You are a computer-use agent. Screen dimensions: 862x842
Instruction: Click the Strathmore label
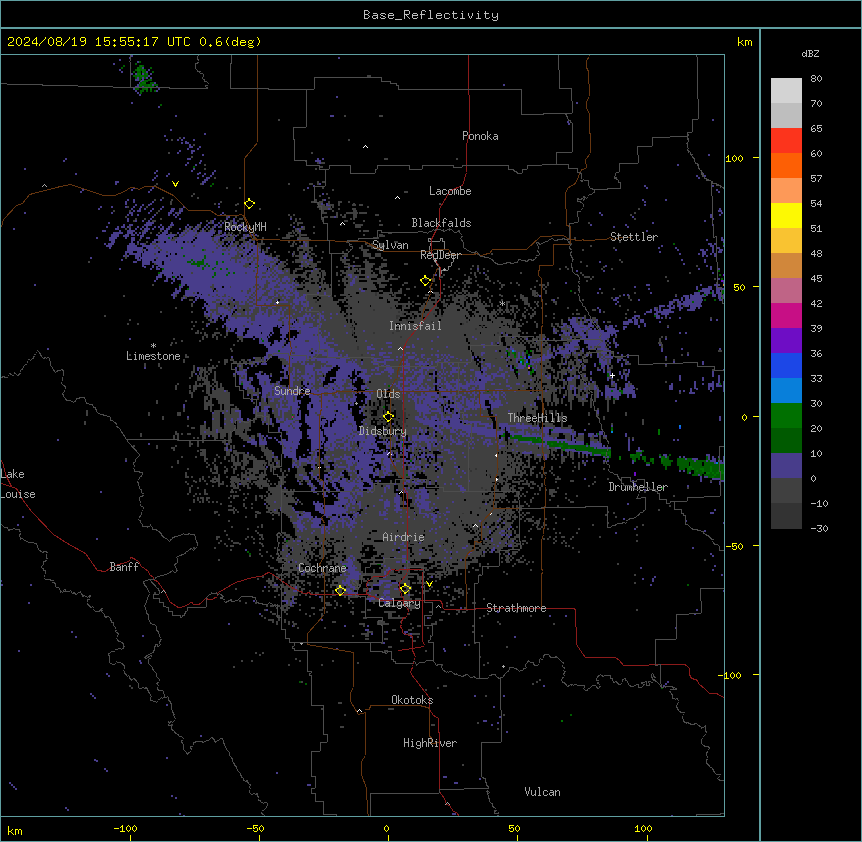pos(516,608)
